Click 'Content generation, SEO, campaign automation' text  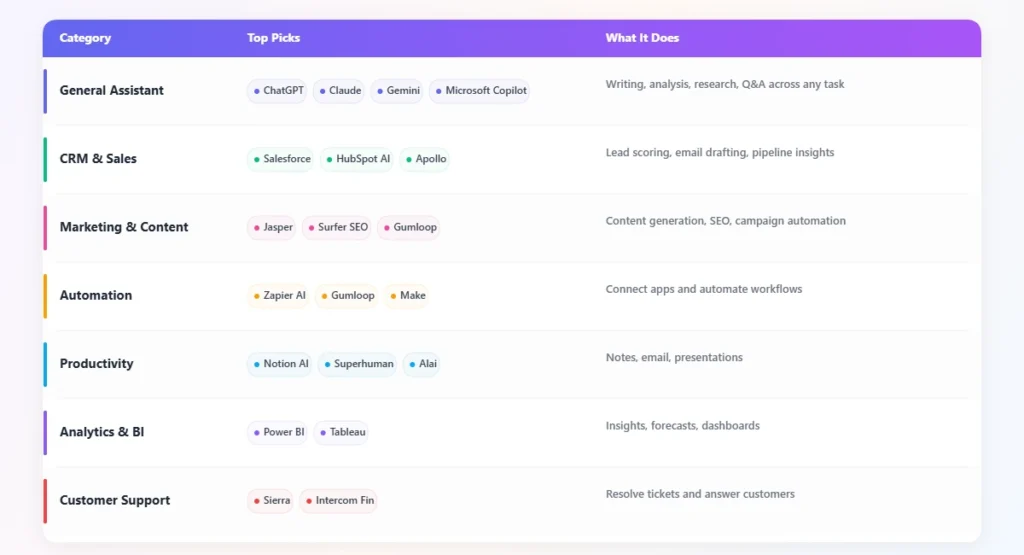tap(726, 221)
